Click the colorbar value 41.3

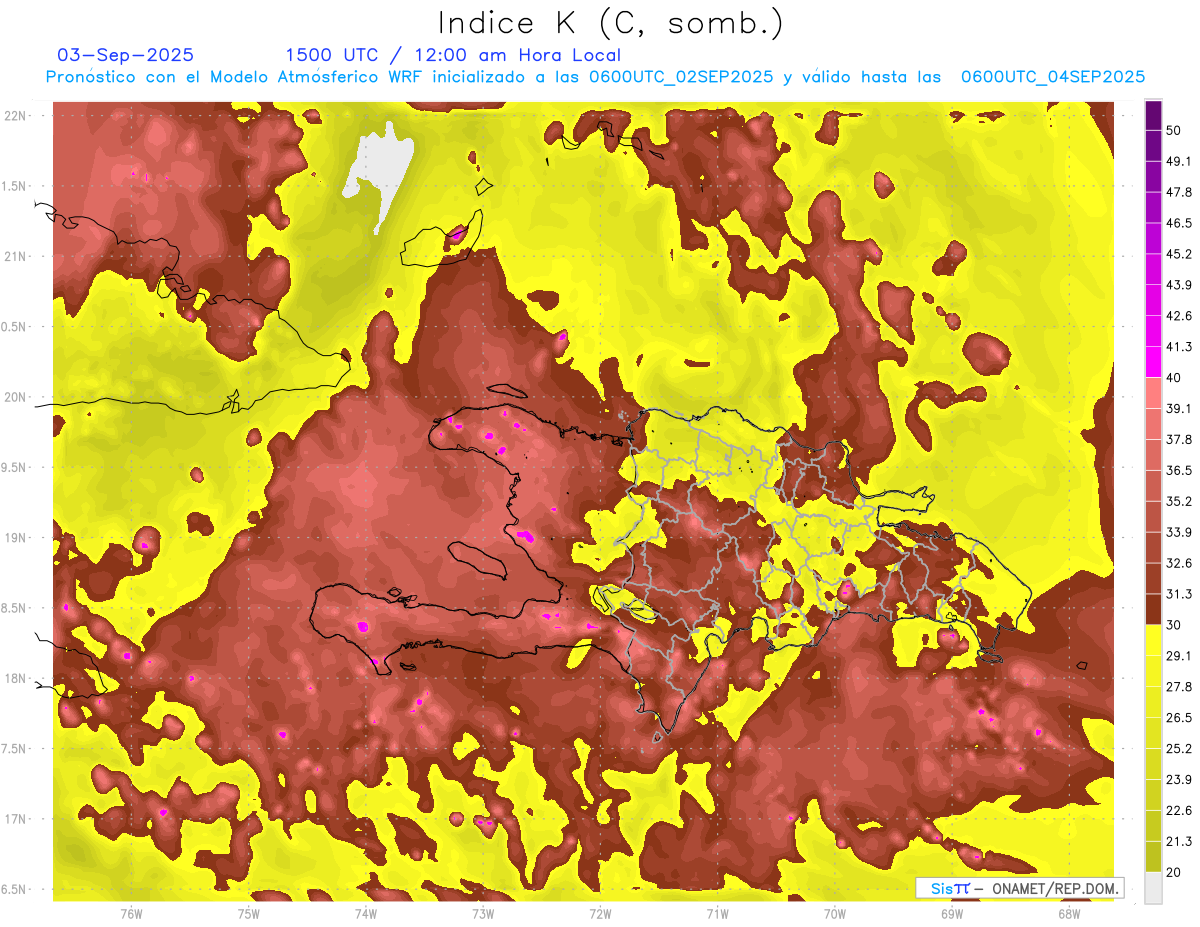pyautogui.click(x=1179, y=347)
